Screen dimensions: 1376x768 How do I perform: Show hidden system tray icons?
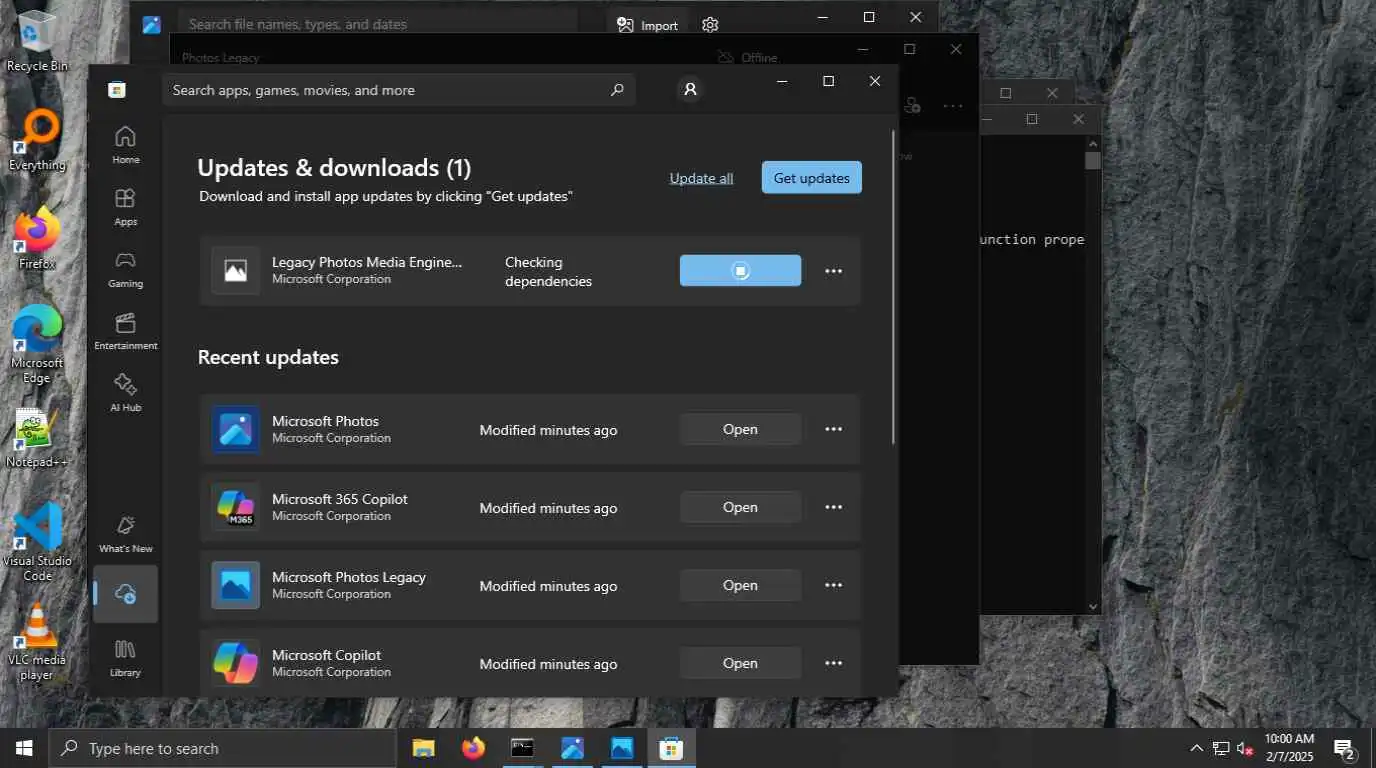(x=1196, y=748)
